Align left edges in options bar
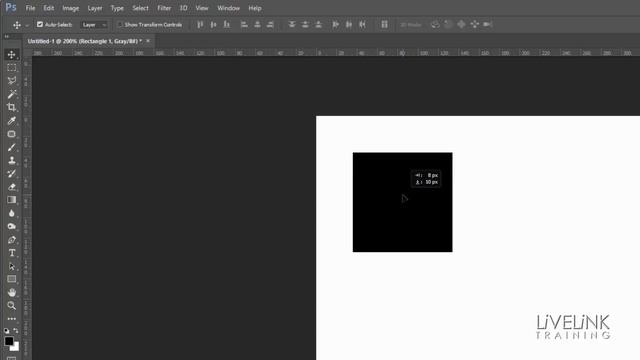Viewport: 640px width, 360px height. pyautogui.click(x=244, y=24)
